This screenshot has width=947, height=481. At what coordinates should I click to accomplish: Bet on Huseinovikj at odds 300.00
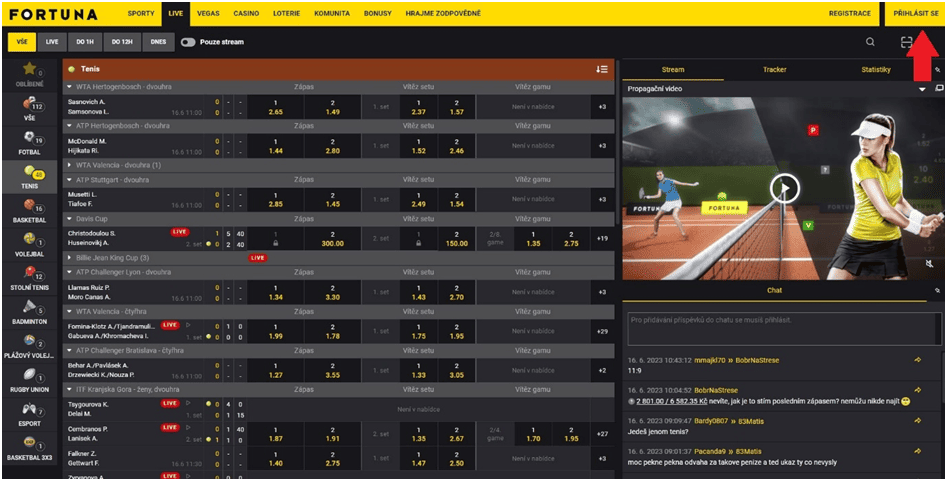[332, 238]
